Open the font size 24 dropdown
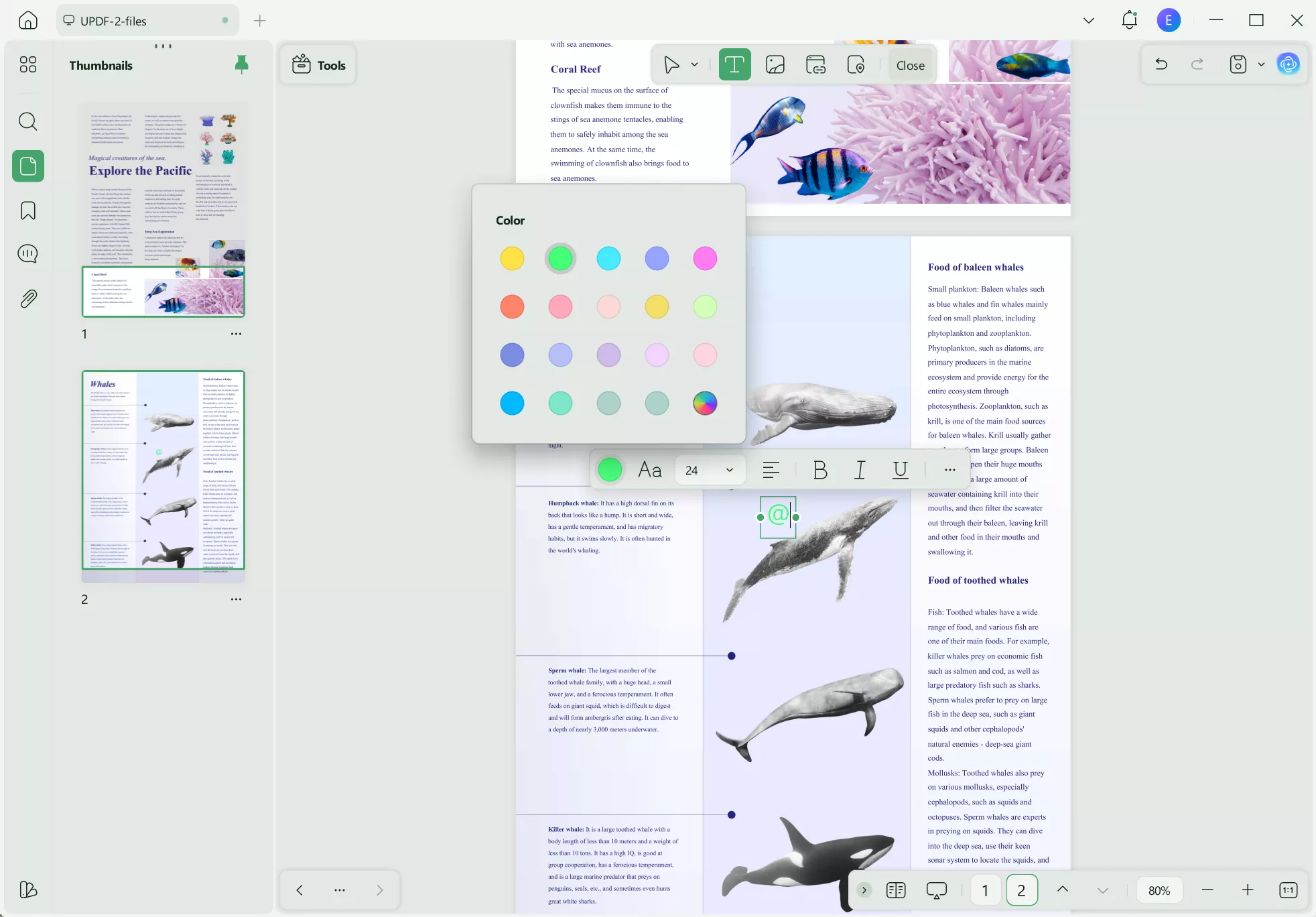 (x=710, y=470)
